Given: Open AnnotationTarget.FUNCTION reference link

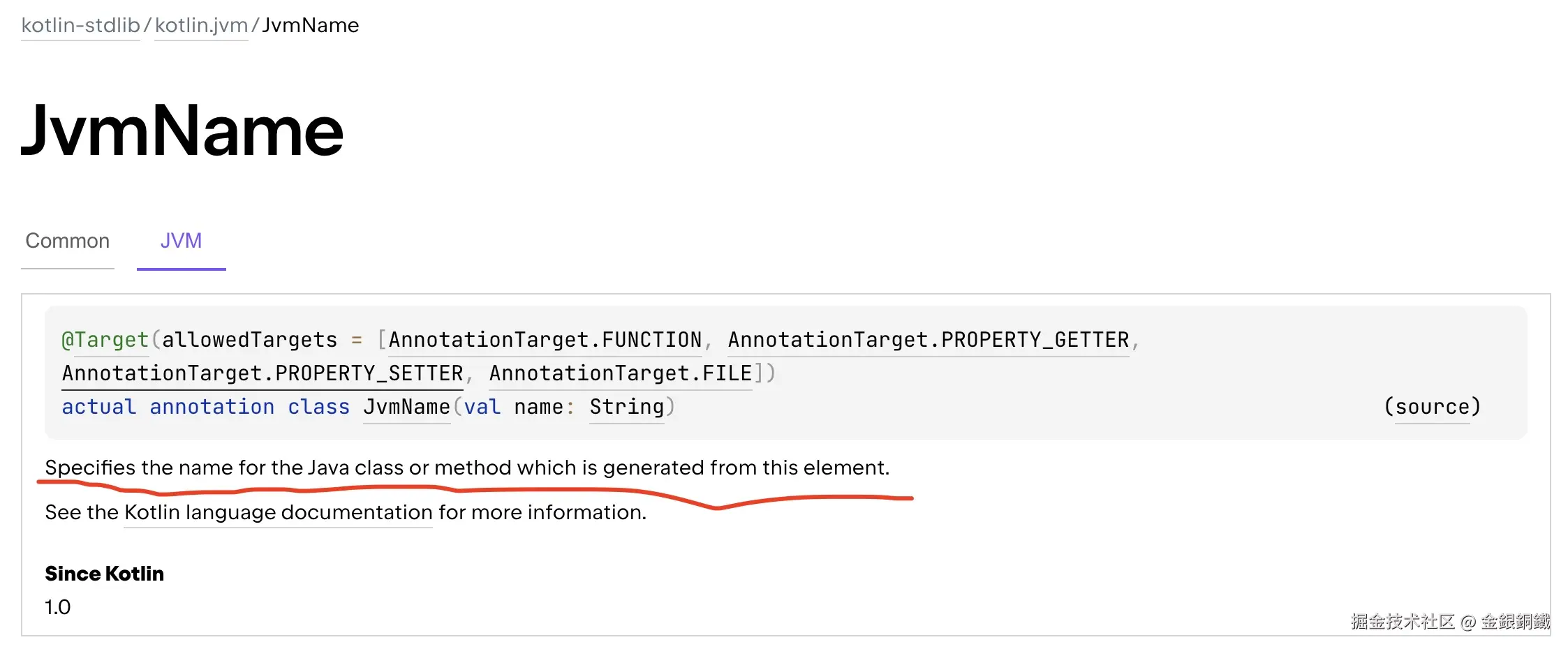Looking at the screenshot, I should (x=545, y=340).
